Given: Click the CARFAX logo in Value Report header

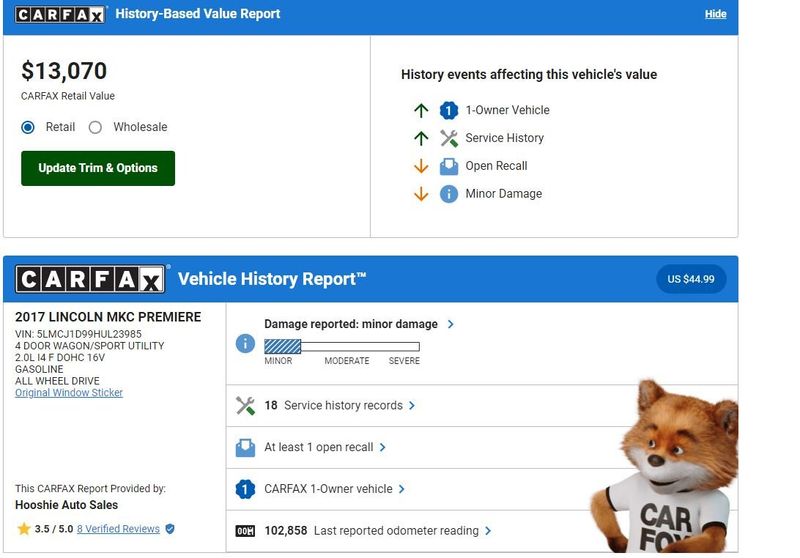Looking at the screenshot, I should pyautogui.click(x=60, y=14).
